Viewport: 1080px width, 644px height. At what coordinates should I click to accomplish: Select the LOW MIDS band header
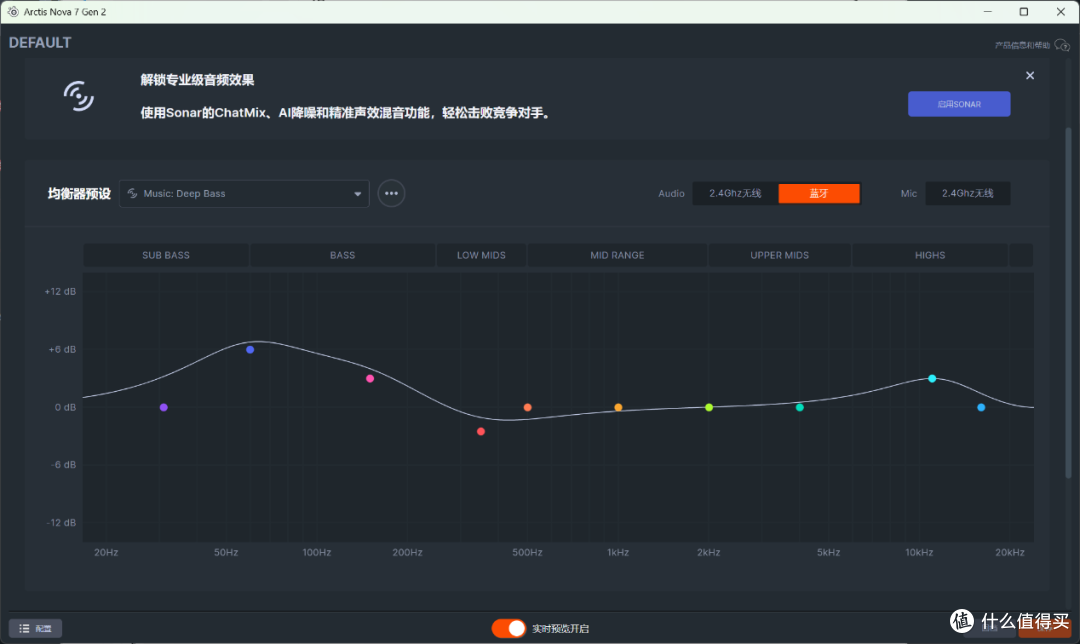point(481,255)
